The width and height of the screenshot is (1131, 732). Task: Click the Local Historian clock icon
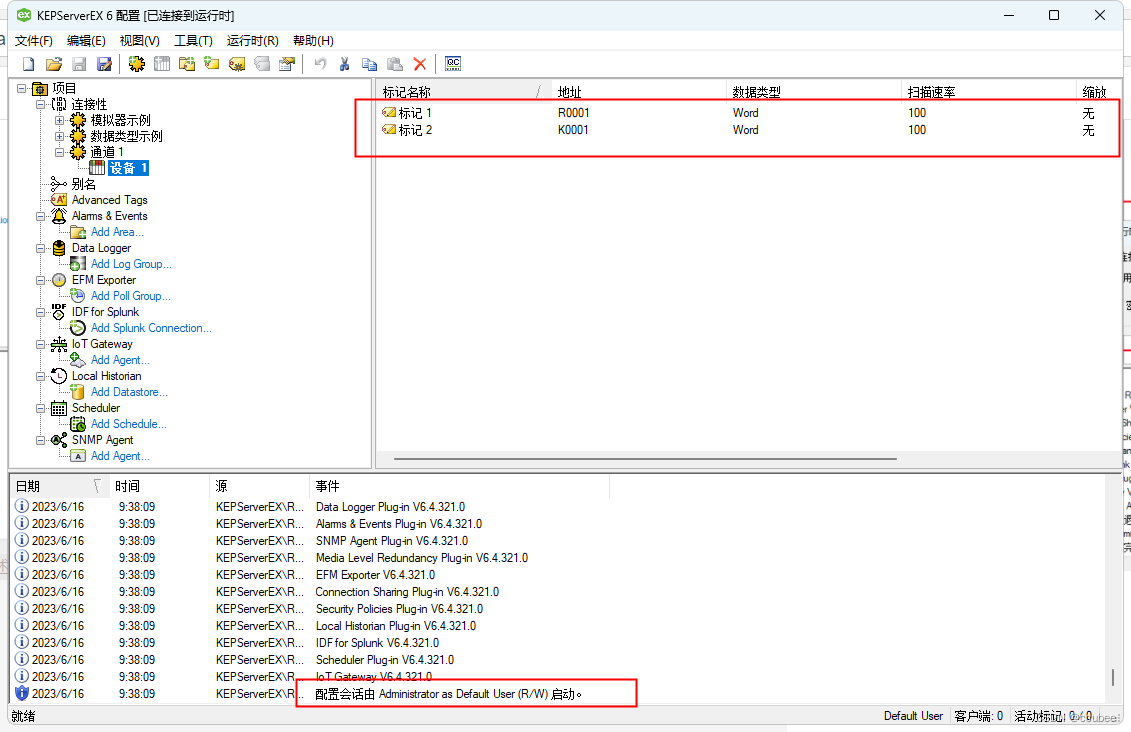(x=58, y=376)
